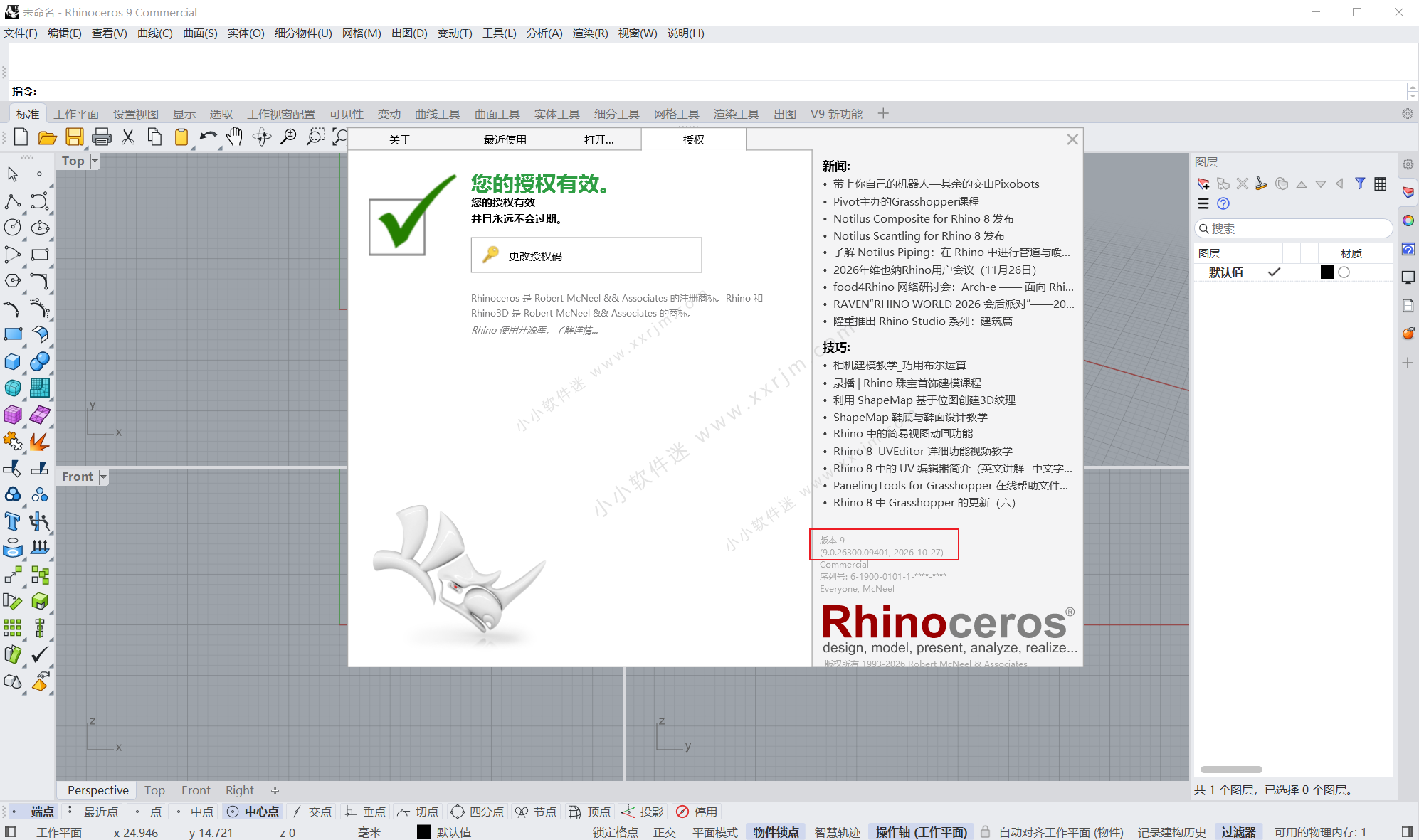
Task: Select the 曲面工具 toolbar tab
Action: 497,114
